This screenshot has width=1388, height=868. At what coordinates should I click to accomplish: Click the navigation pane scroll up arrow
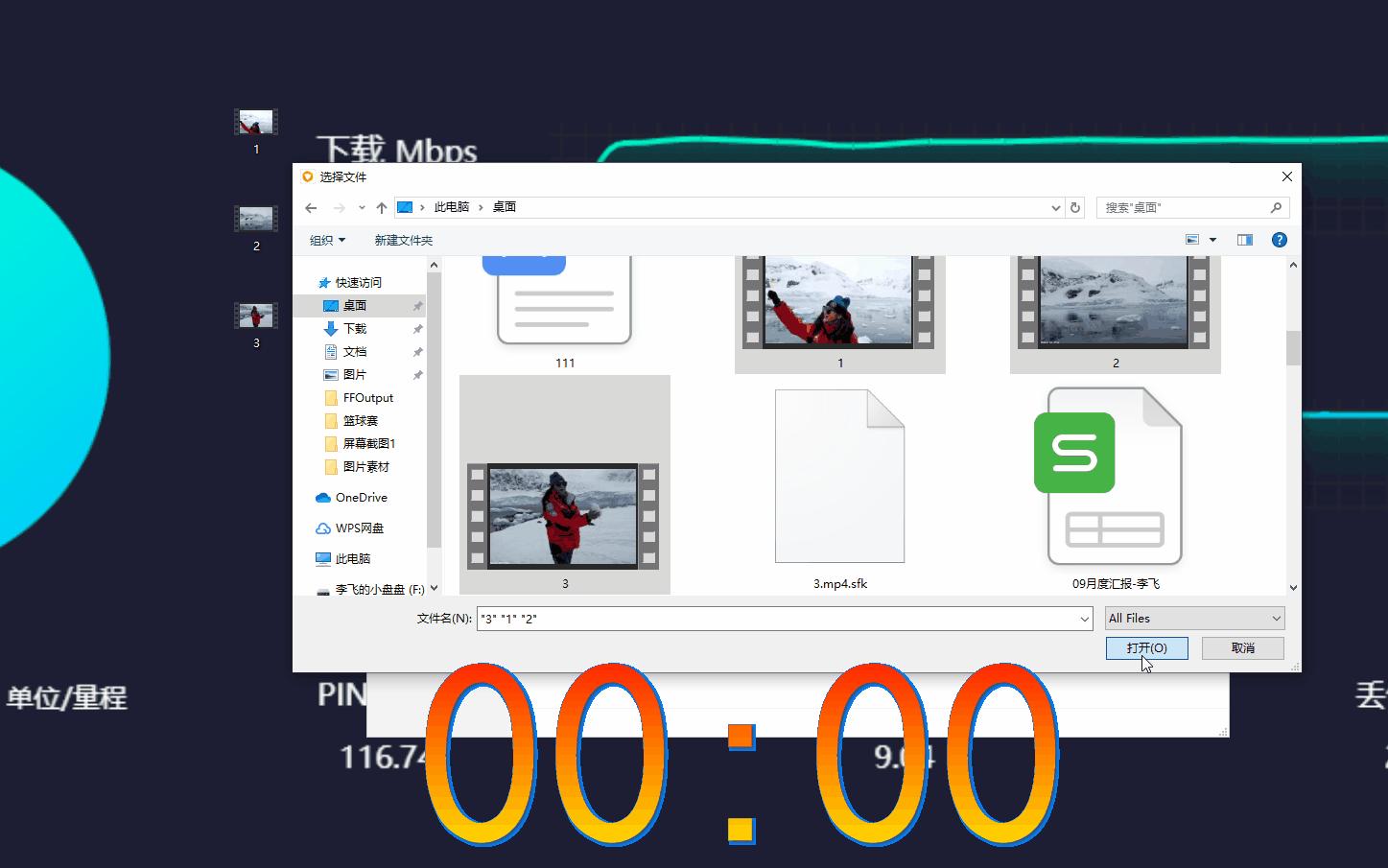(x=434, y=265)
